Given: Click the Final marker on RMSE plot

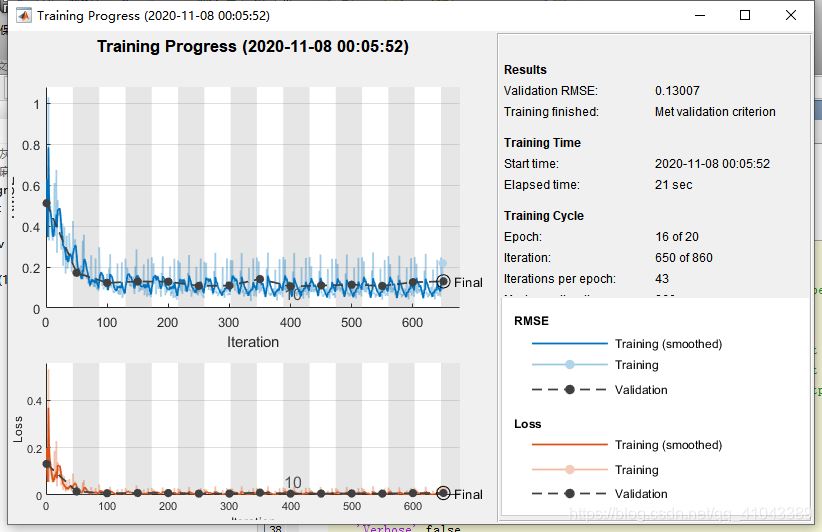Looking at the screenshot, I should point(444,282).
